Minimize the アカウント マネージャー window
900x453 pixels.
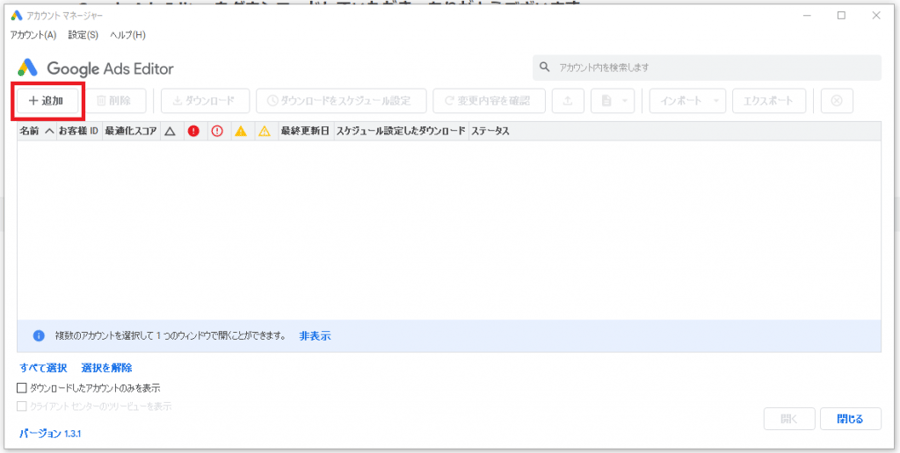[x=807, y=16]
